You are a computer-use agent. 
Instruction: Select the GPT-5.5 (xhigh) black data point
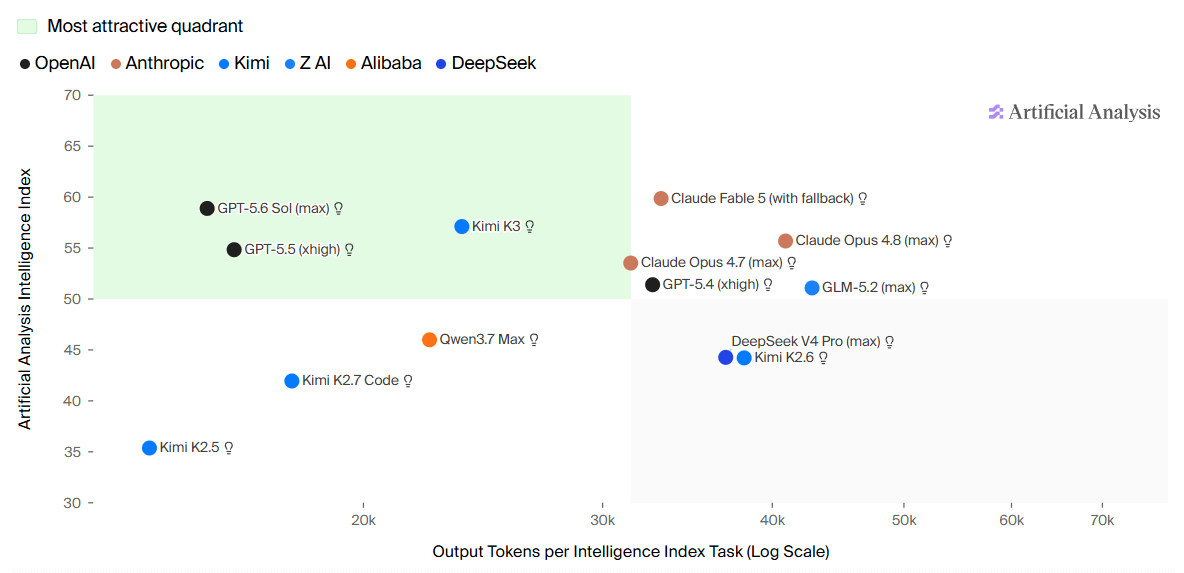click(234, 250)
